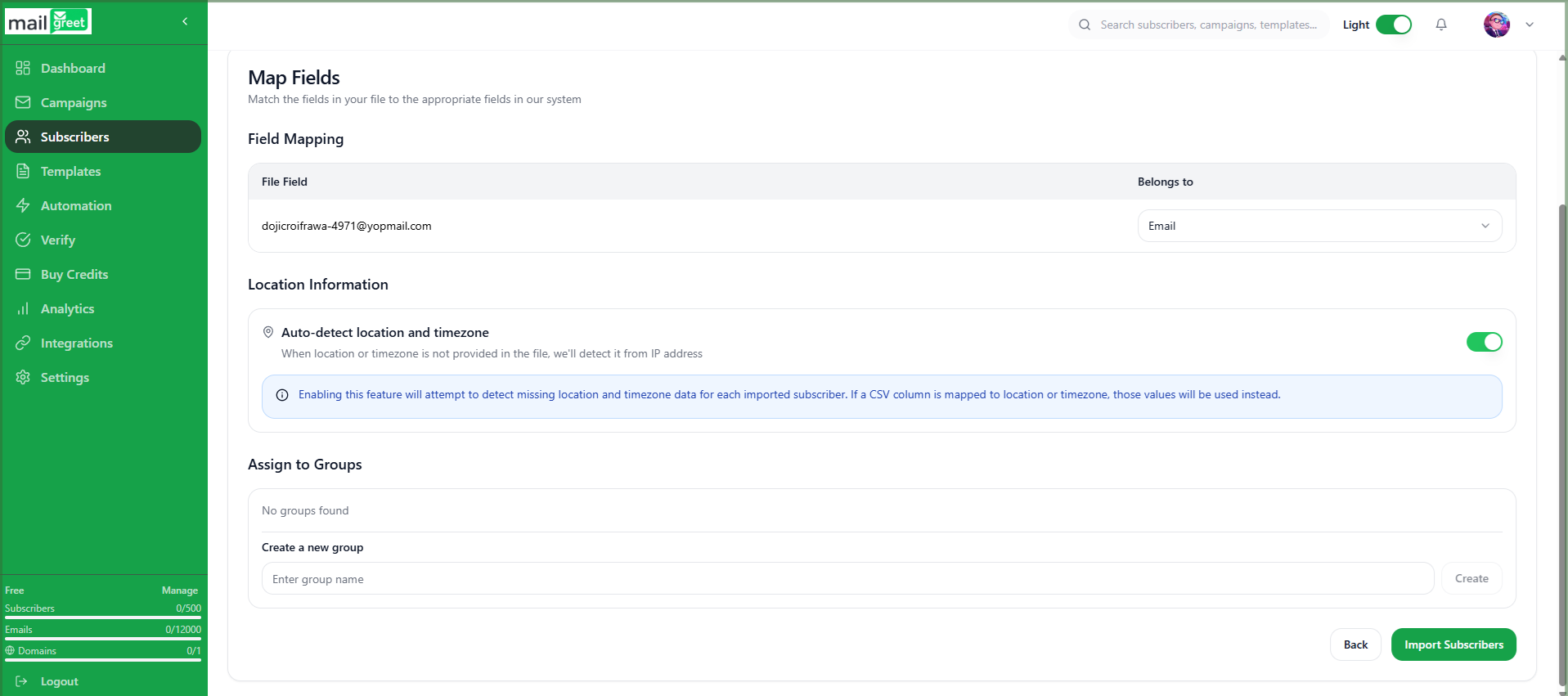Go to Campaigns section
Screen dimensions: 1568x696
point(103,102)
